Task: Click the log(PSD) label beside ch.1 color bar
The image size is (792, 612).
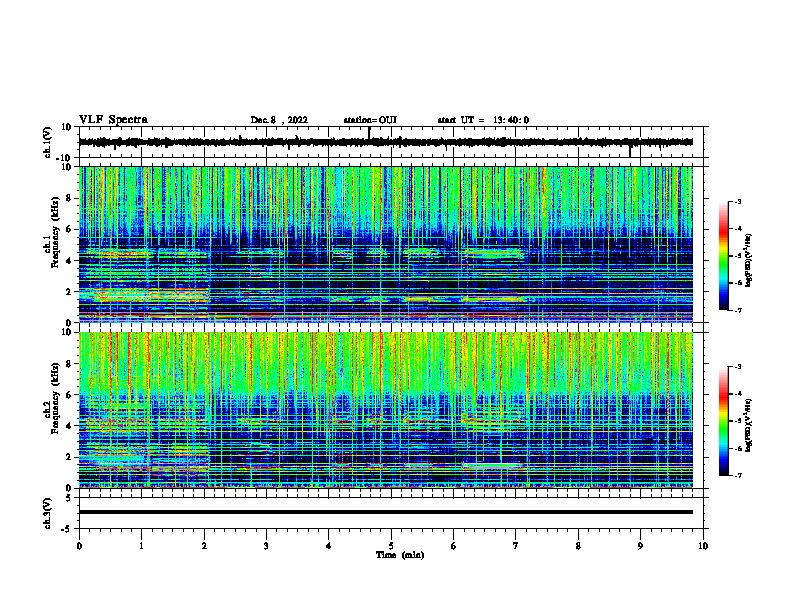Action: pos(749,261)
